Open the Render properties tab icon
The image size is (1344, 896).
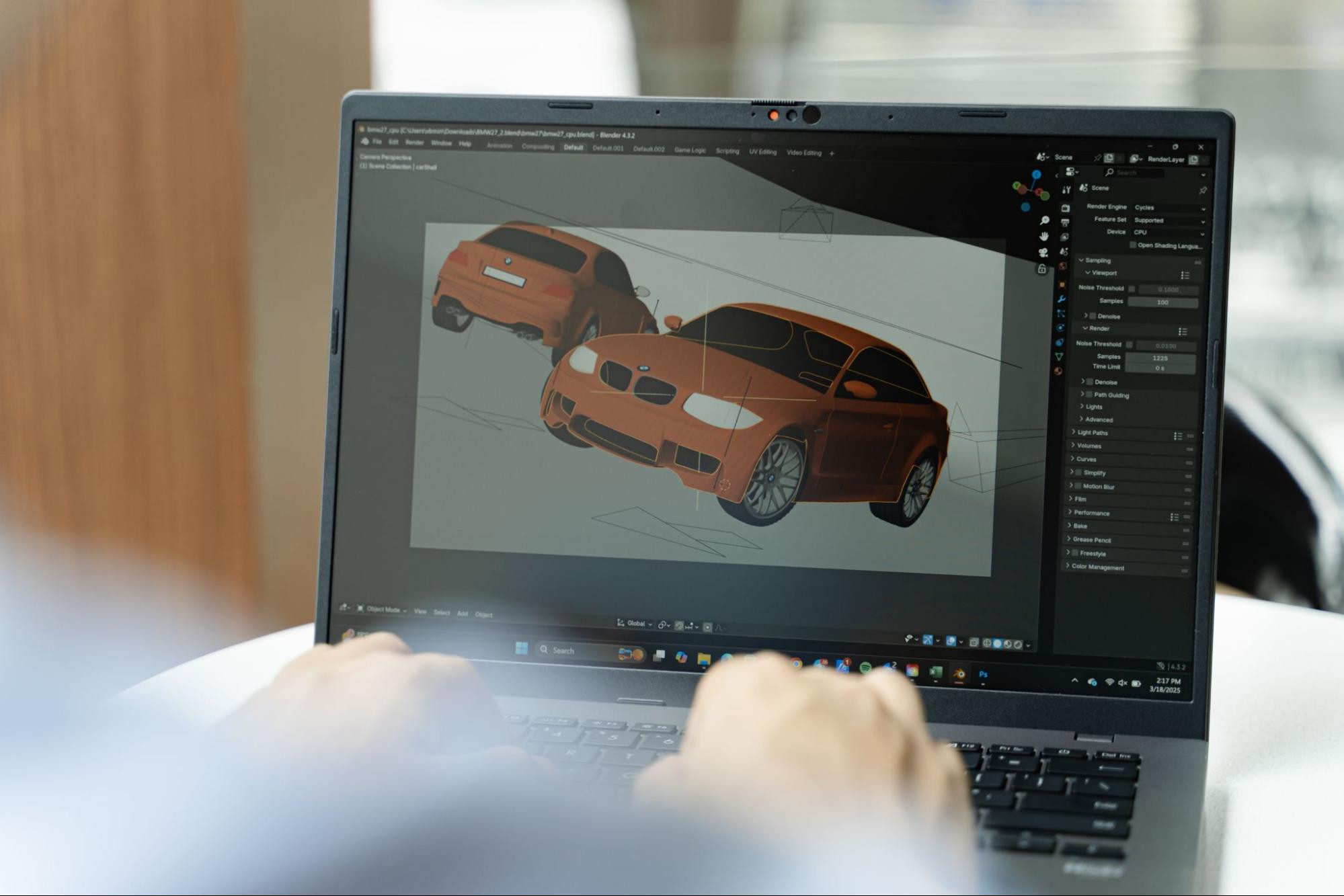point(1066,208)
